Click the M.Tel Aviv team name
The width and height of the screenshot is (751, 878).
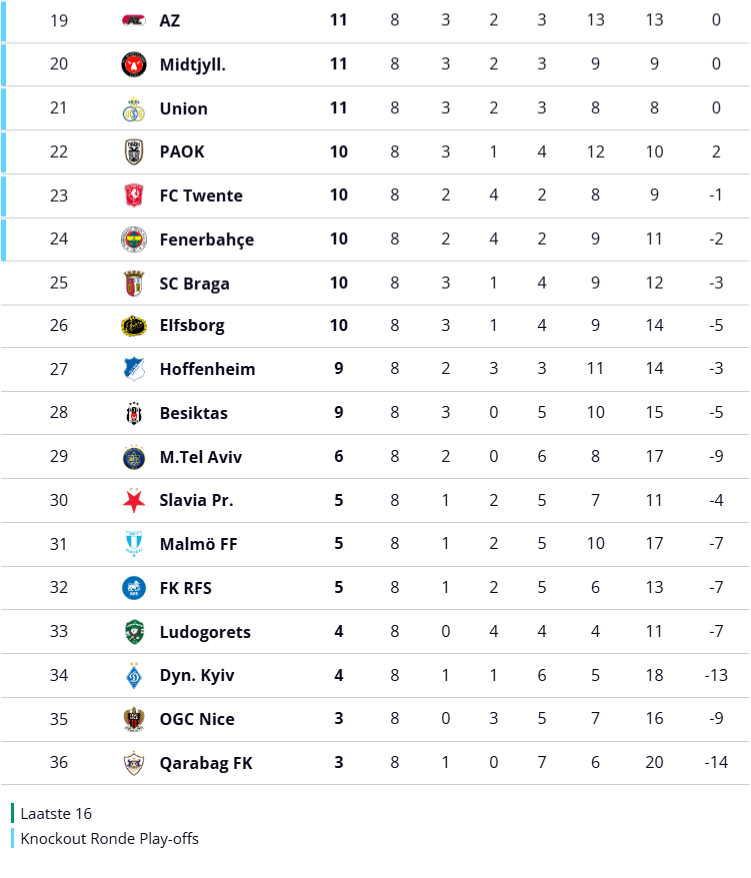pyautogui.click(x=200, y=457)
